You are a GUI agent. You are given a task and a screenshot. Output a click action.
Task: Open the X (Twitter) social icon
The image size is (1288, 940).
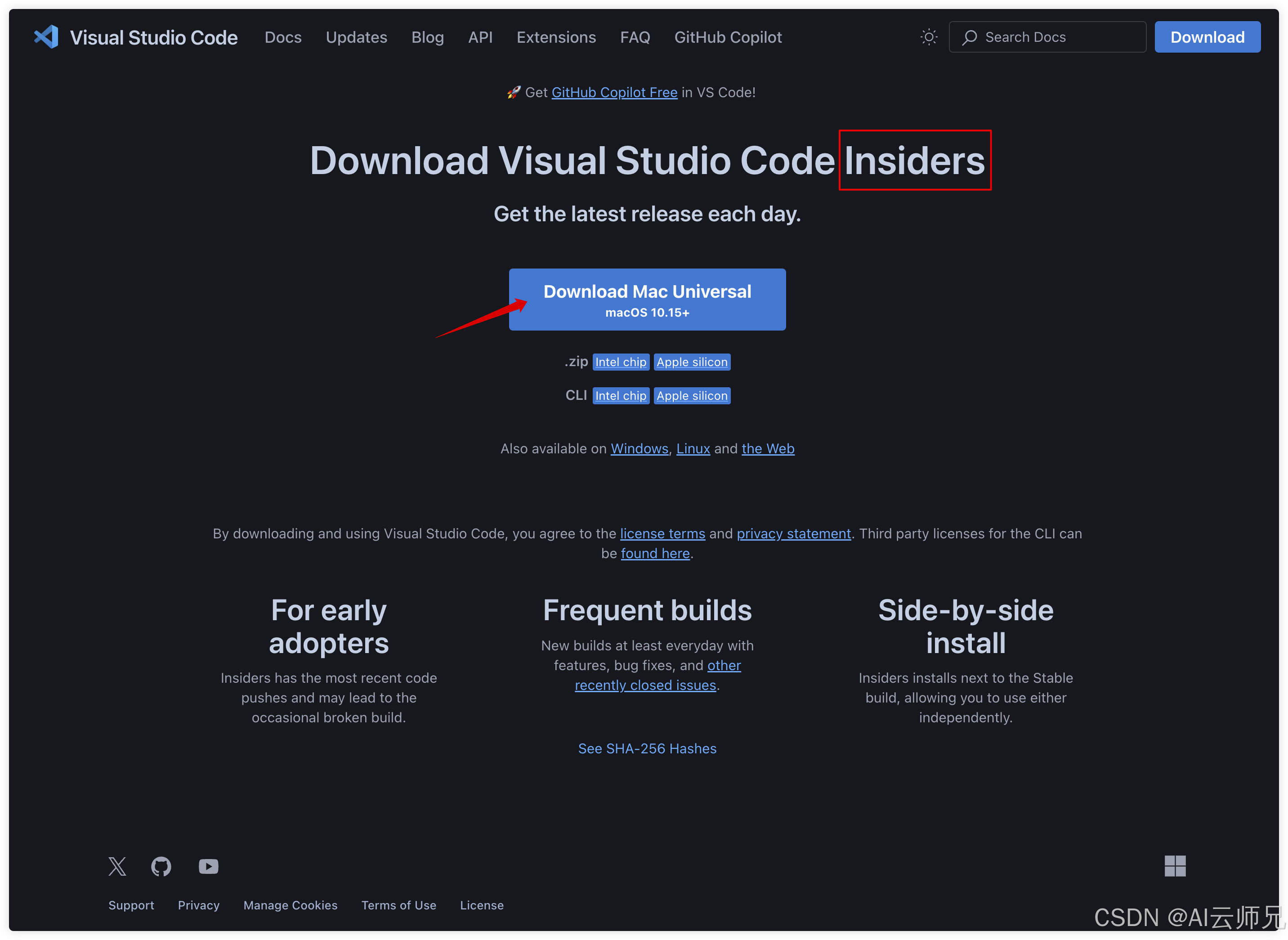(x=117, y=866)
